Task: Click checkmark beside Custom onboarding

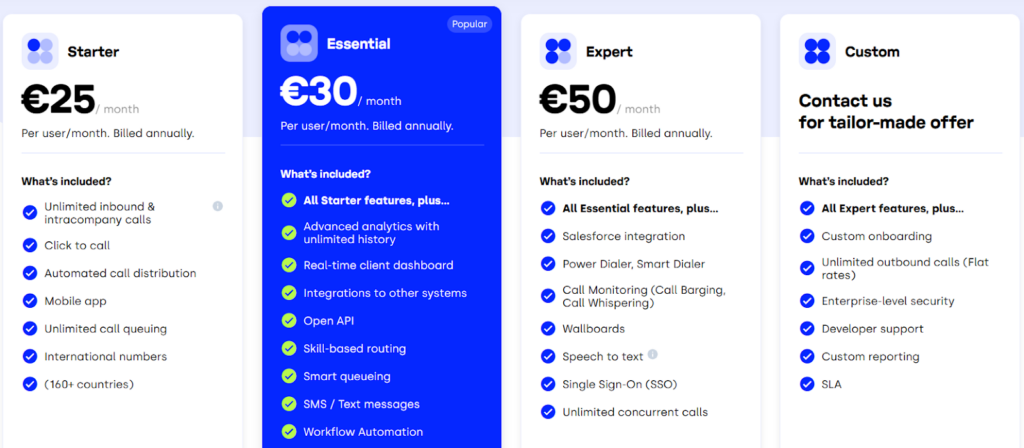Action: coord(806,237)
